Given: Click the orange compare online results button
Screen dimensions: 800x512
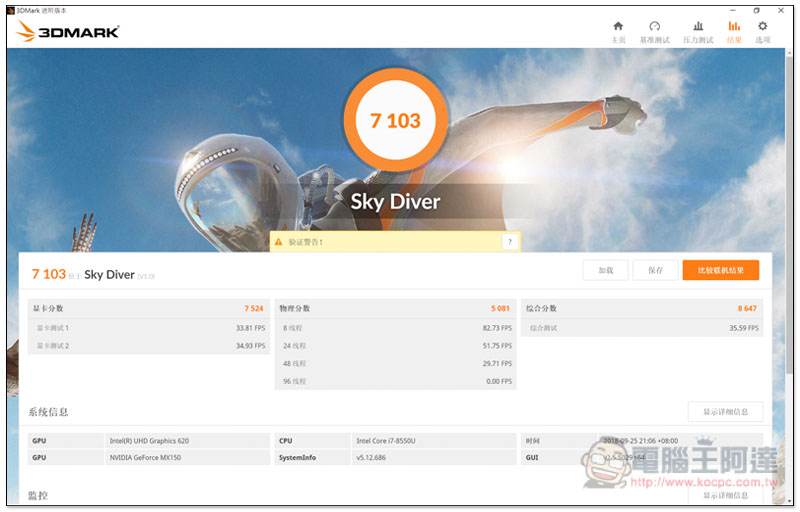Looking at the screenshot, I should (x=720, y=270).
